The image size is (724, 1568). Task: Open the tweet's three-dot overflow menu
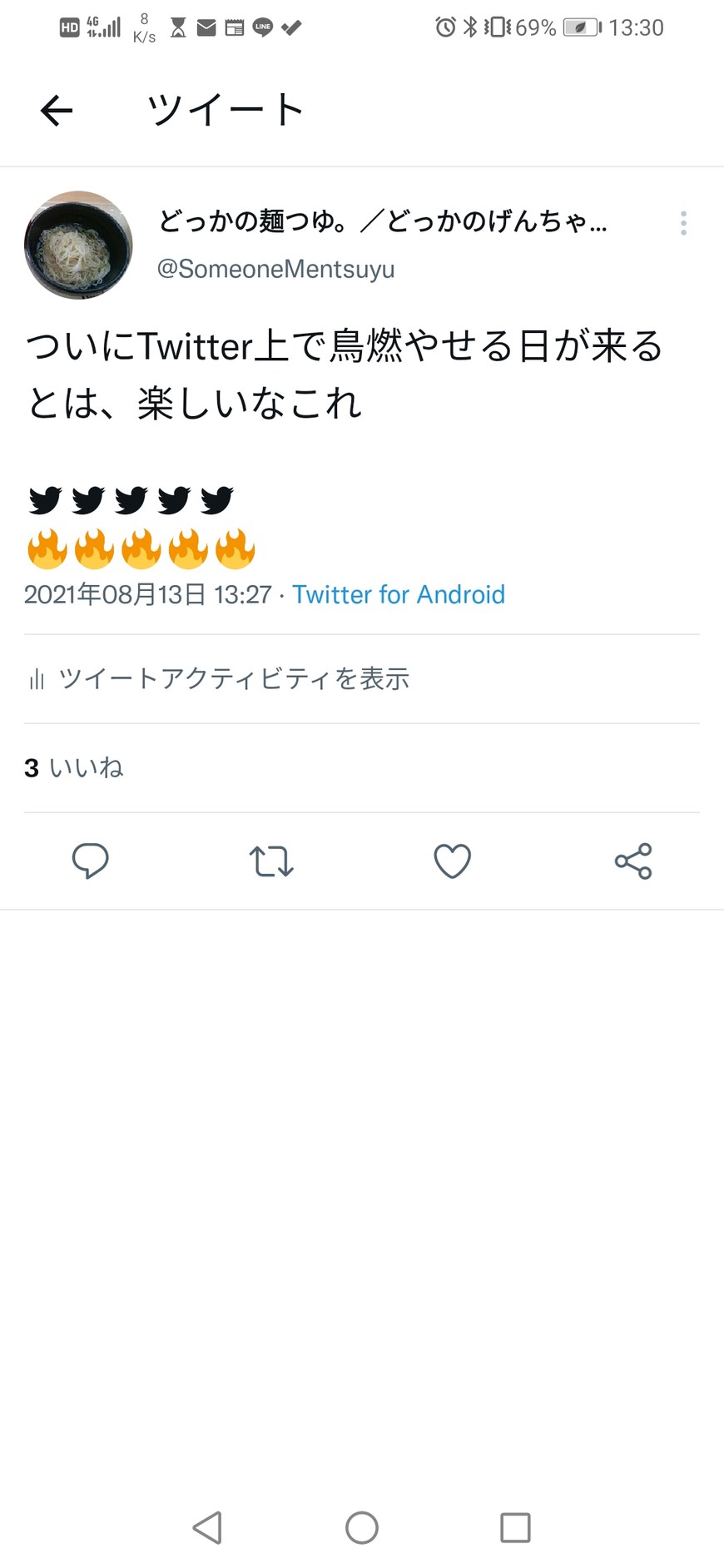click(x=683, y=223)
